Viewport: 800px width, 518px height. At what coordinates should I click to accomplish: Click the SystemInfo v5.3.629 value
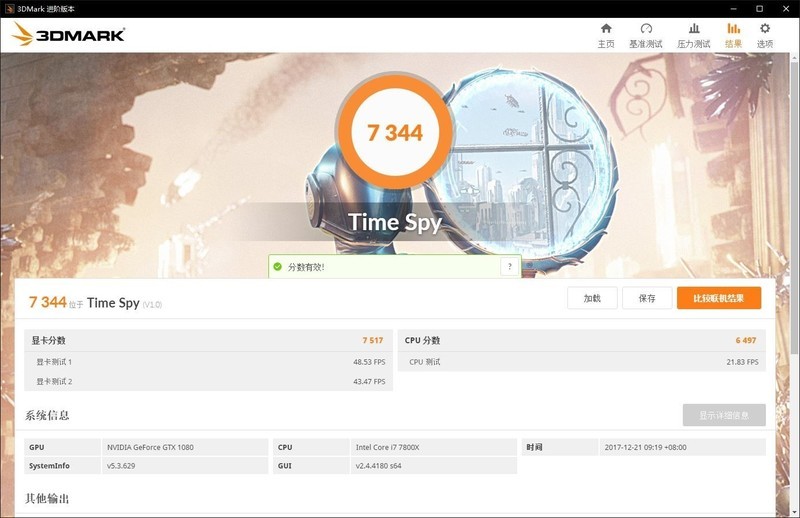pos(121,465)
